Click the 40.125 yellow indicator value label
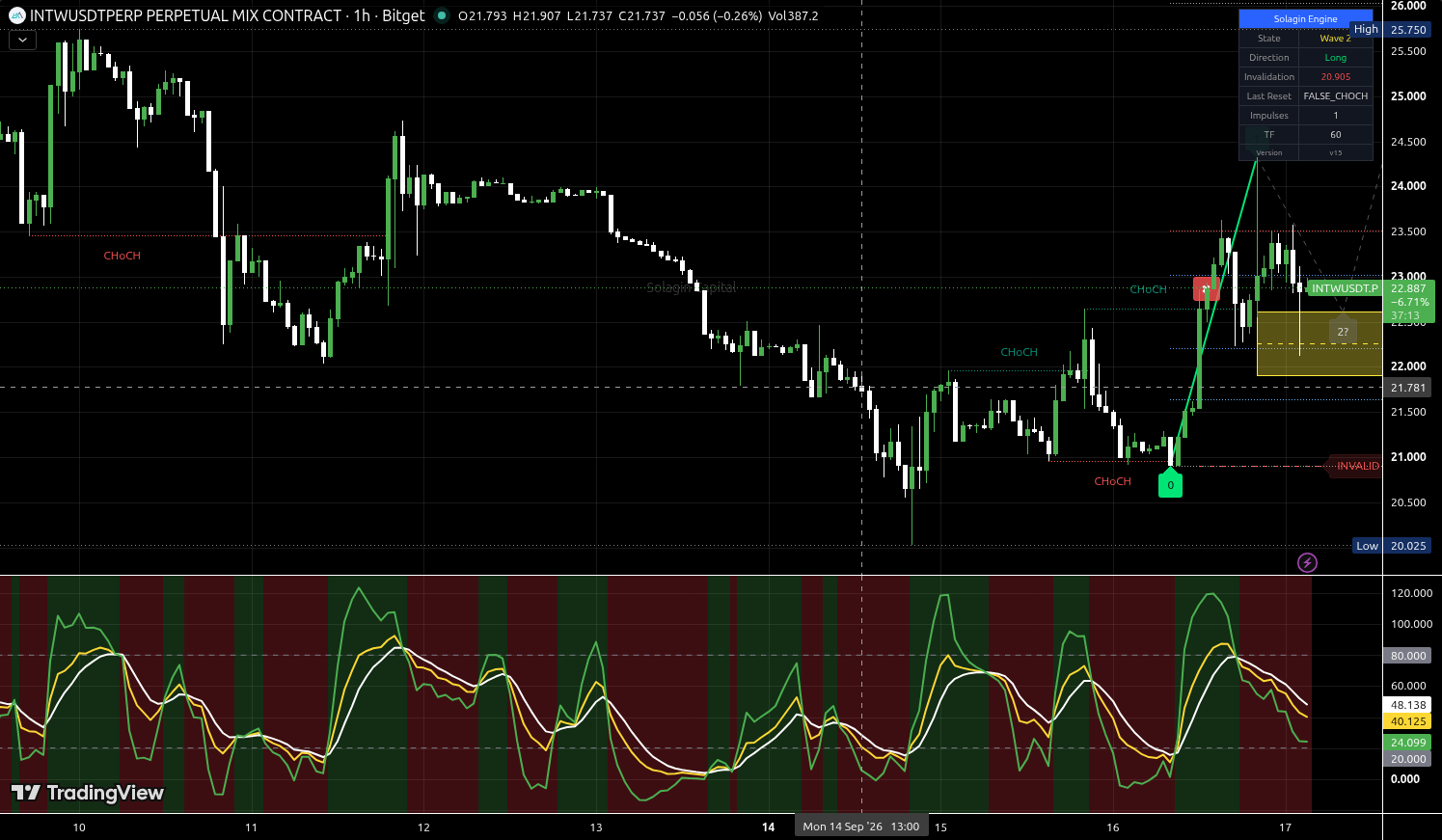This screenshot has width=1442, height=840. coord(1408,721)
